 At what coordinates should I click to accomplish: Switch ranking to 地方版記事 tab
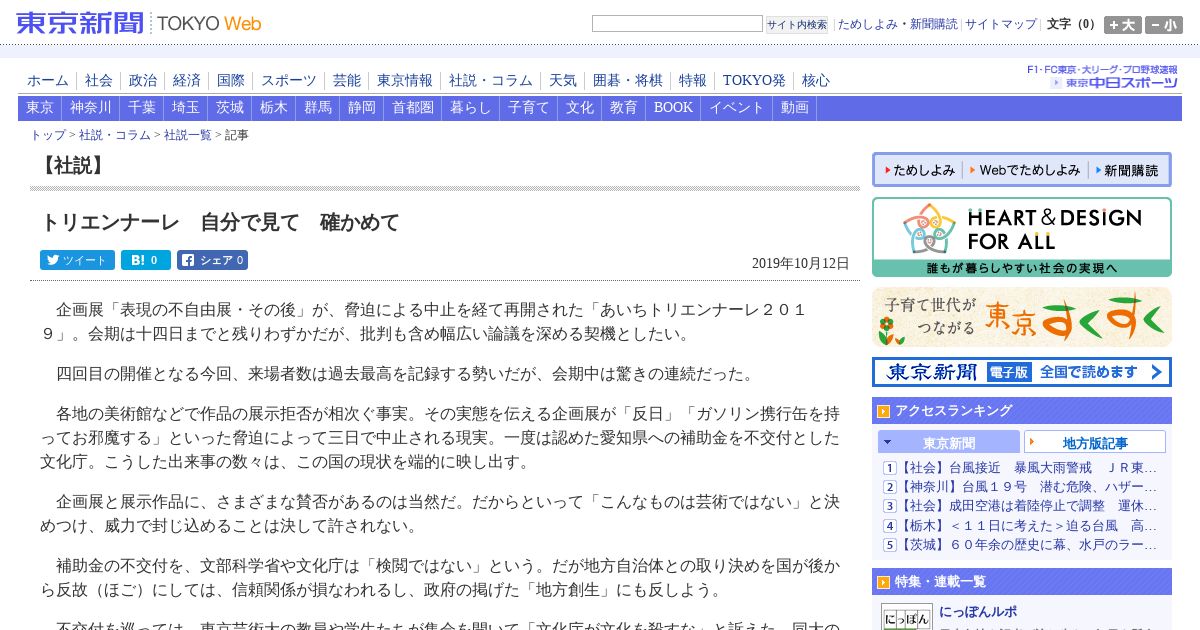pos(1095,442)
